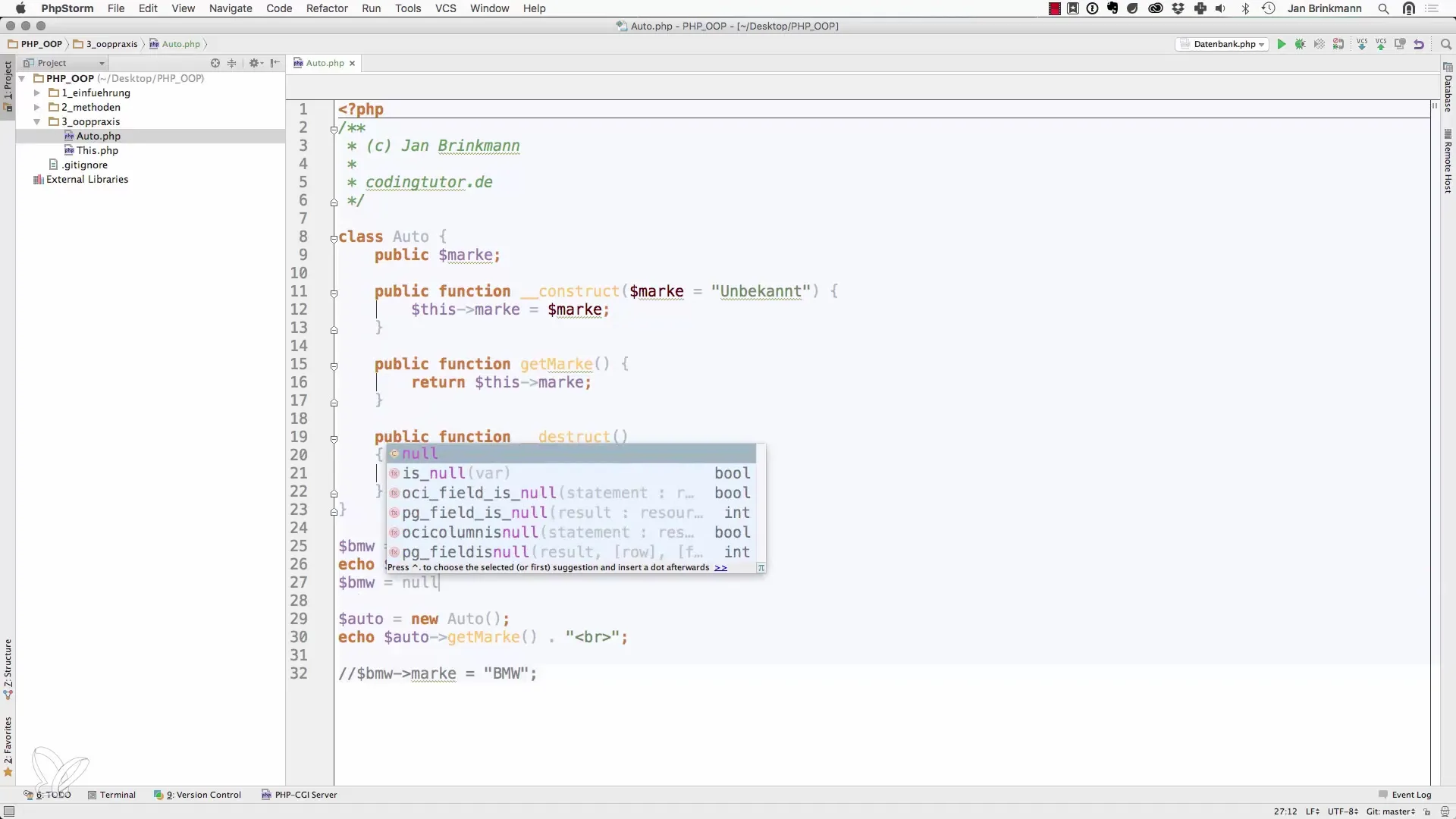
Task: Select External Libraries in project tree
Action: click(x=80, y=179)
